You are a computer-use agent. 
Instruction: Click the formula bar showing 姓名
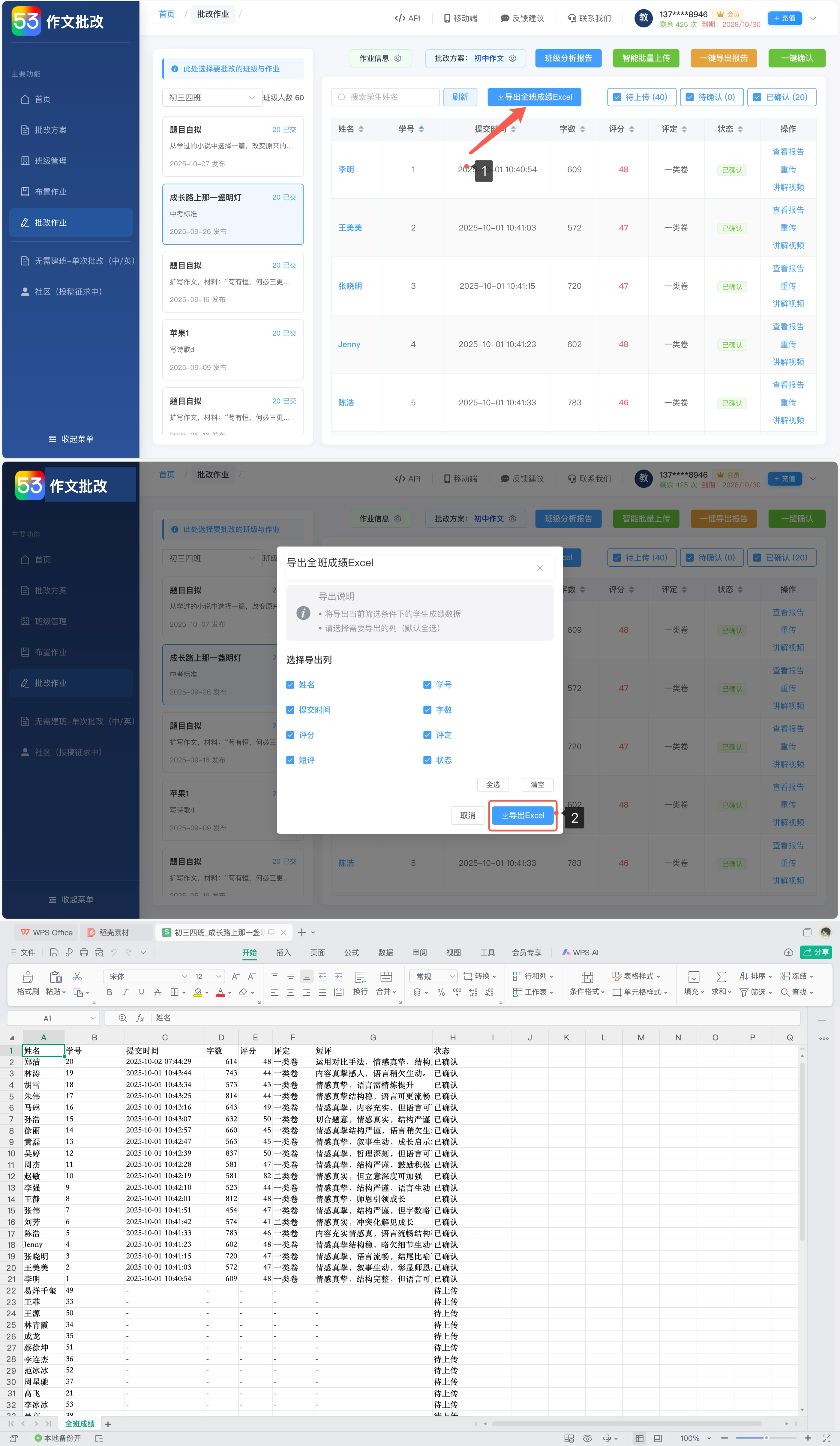476,1018
